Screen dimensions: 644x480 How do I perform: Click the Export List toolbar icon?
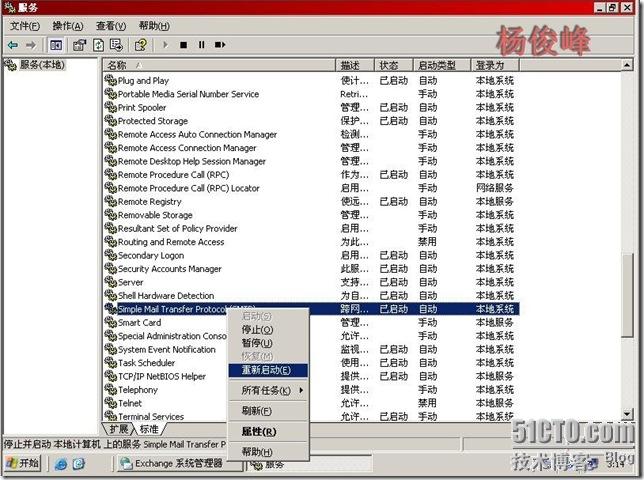click(117, 45)
